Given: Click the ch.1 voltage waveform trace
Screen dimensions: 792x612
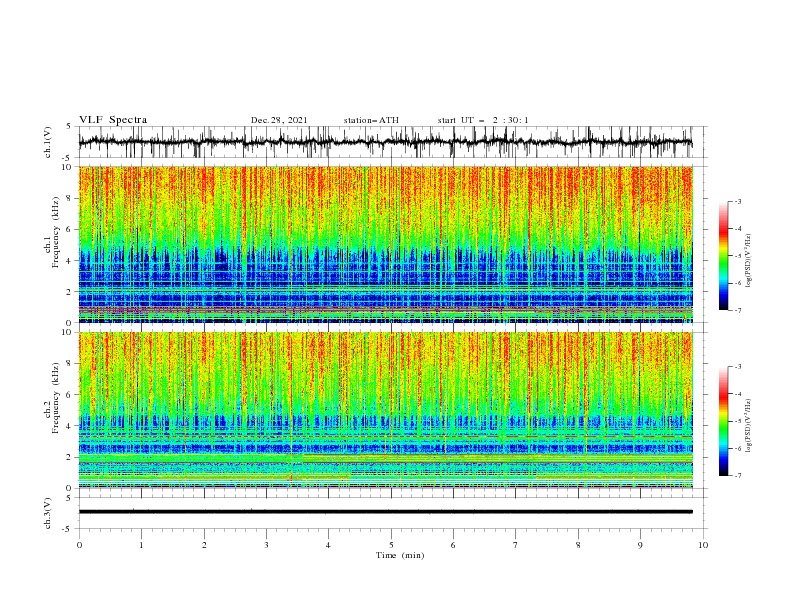Looking at the screenshot, I should (386, 142).
